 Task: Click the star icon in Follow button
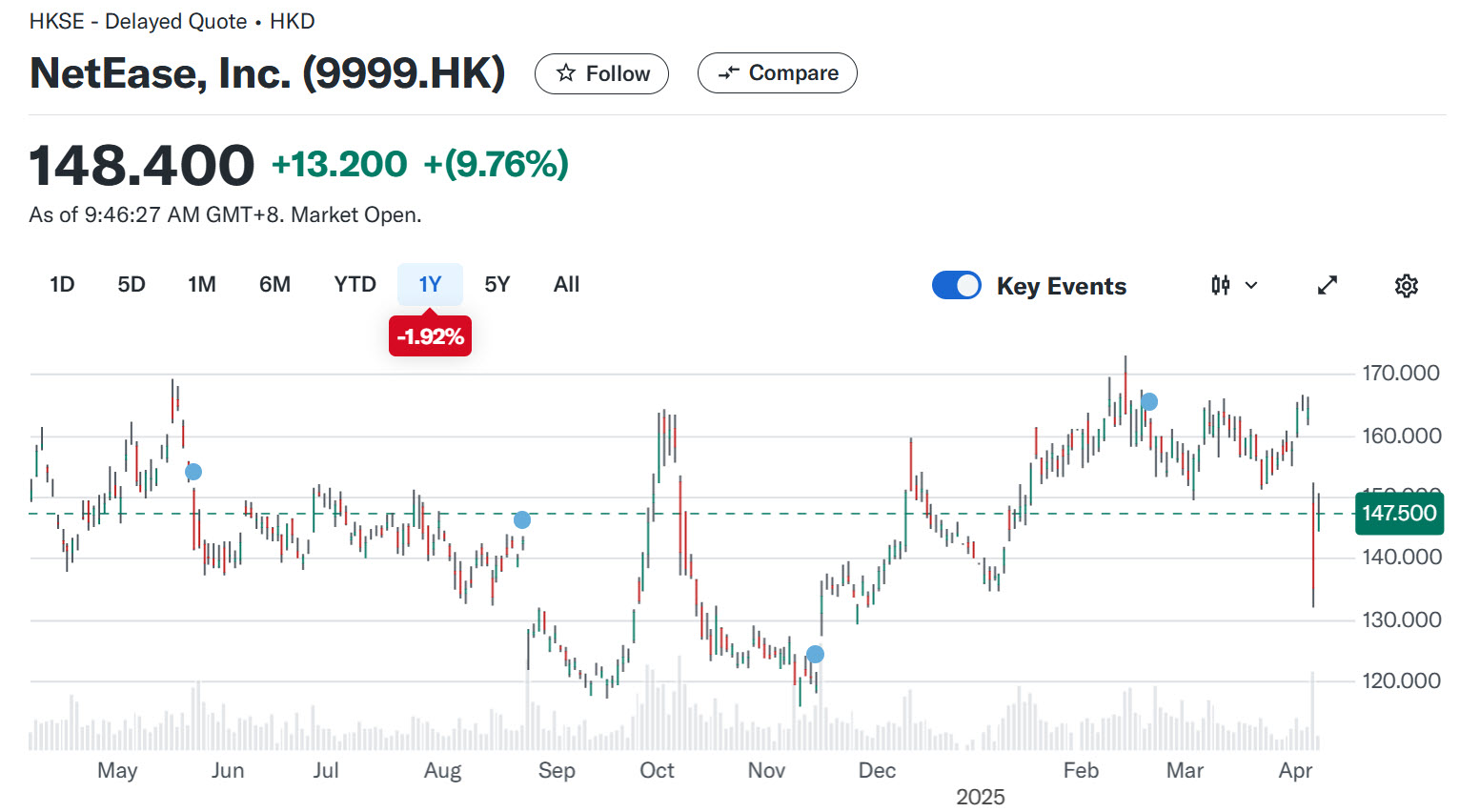point(566,73)
